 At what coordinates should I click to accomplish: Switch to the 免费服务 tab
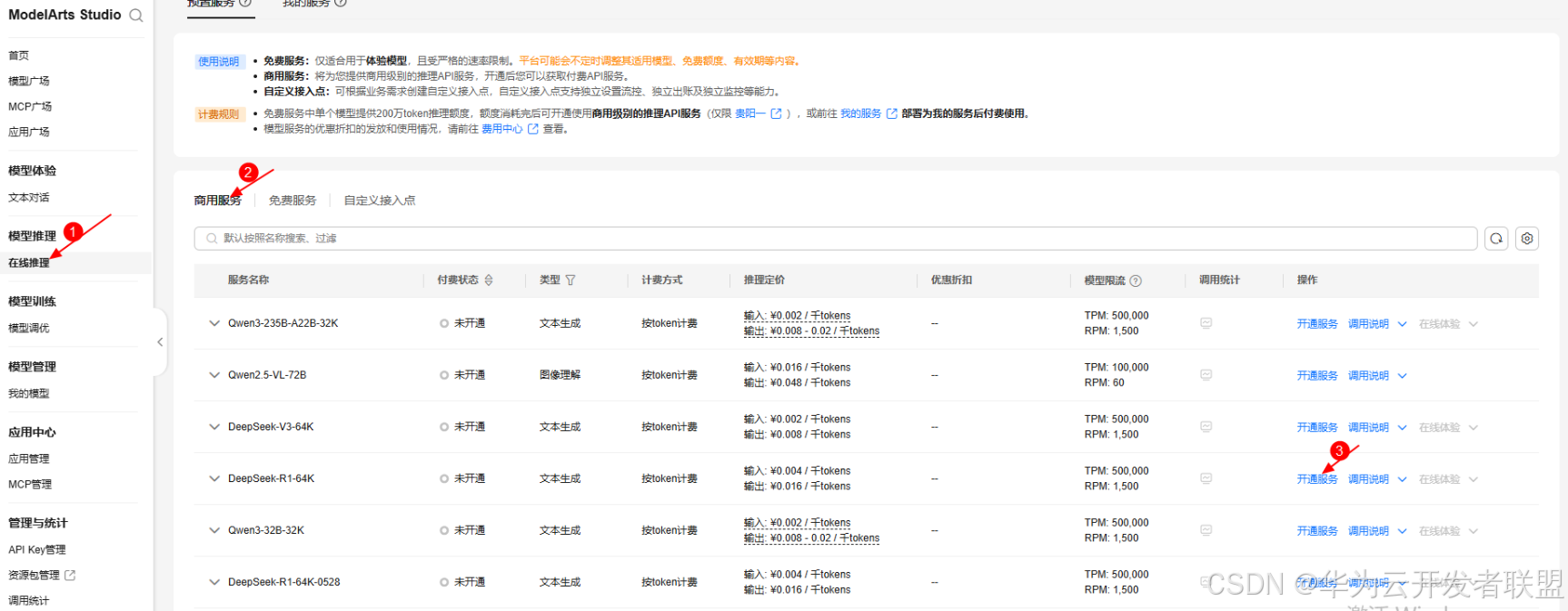[x=293, y=201]
